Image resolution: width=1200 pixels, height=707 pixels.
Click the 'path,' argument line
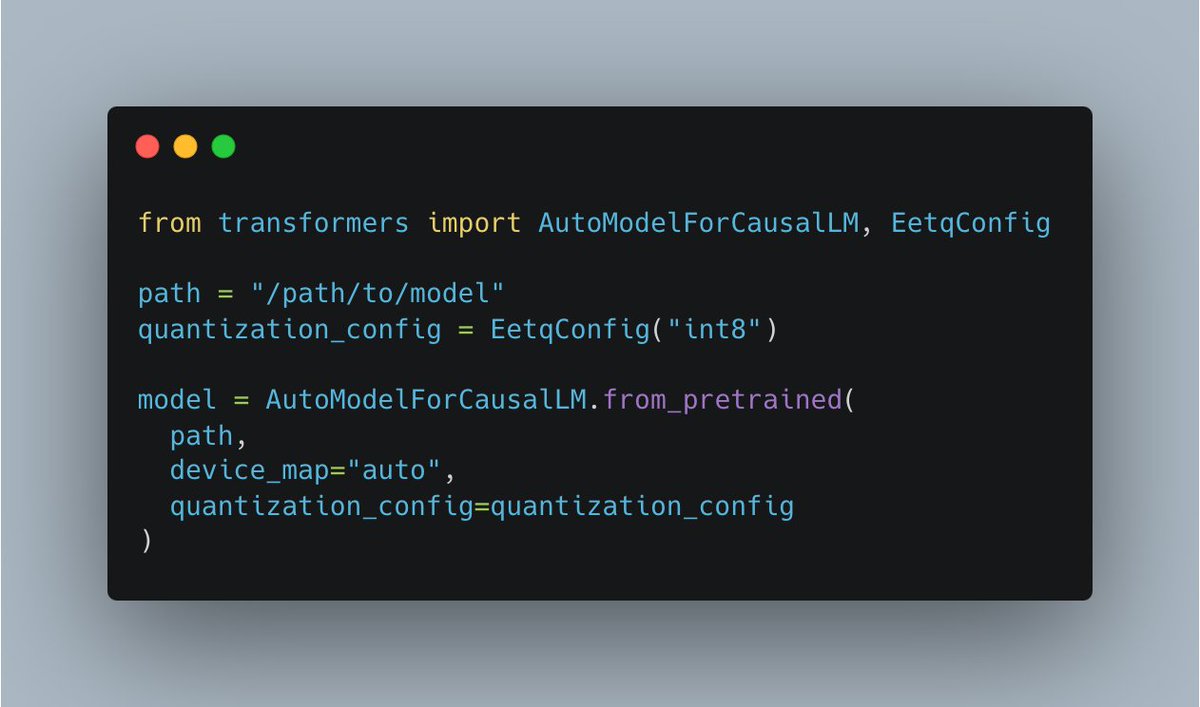208,437
